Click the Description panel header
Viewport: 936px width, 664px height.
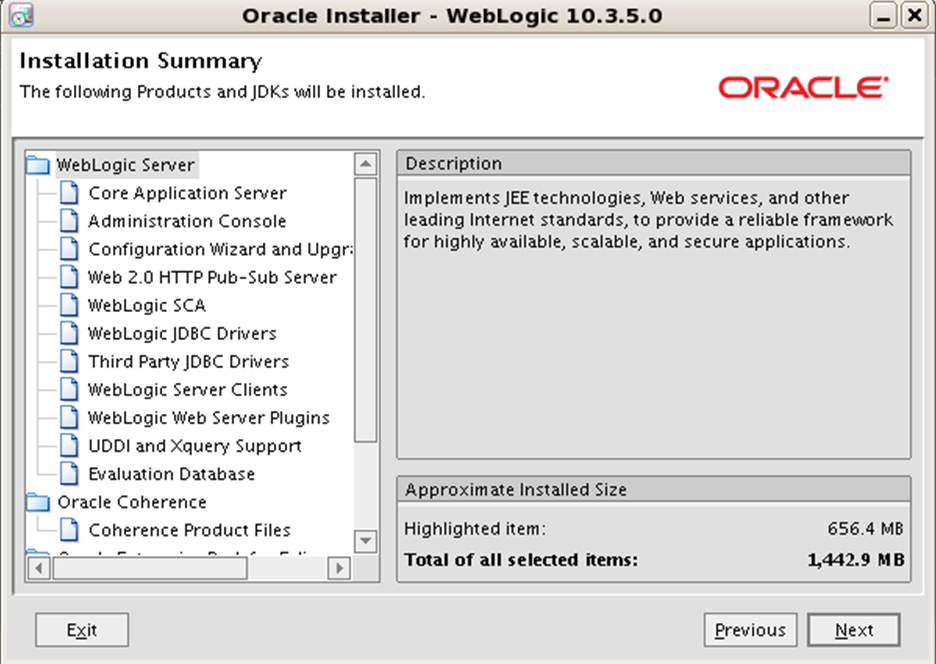(x=654, y=164)
